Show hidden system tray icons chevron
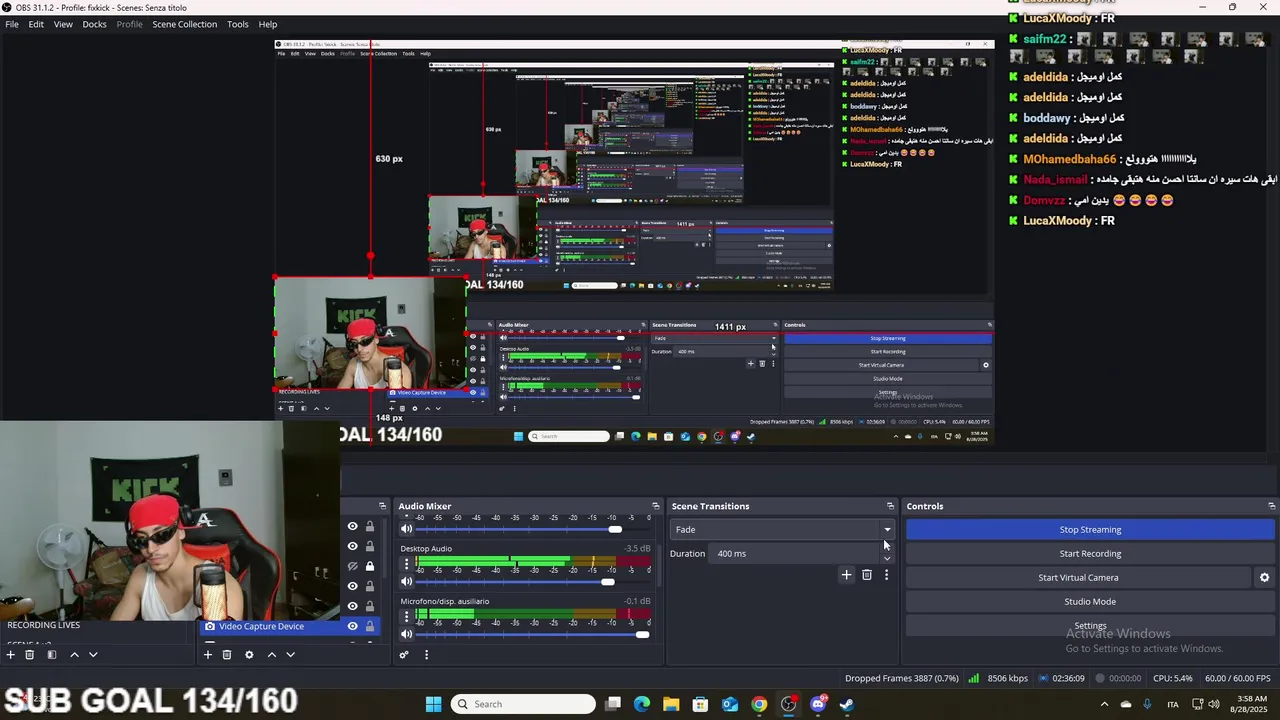 (1103, 704)
